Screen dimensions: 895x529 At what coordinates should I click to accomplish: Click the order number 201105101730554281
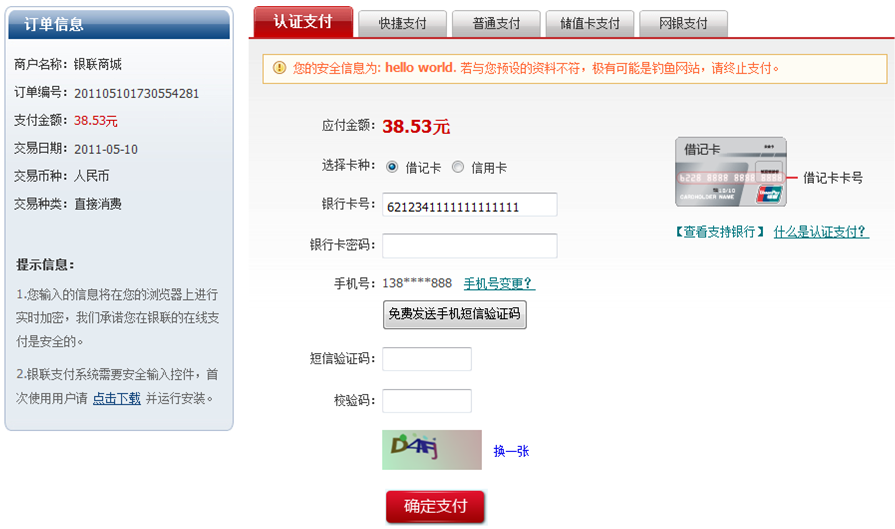pyautogui.click(x=136, y=94)
